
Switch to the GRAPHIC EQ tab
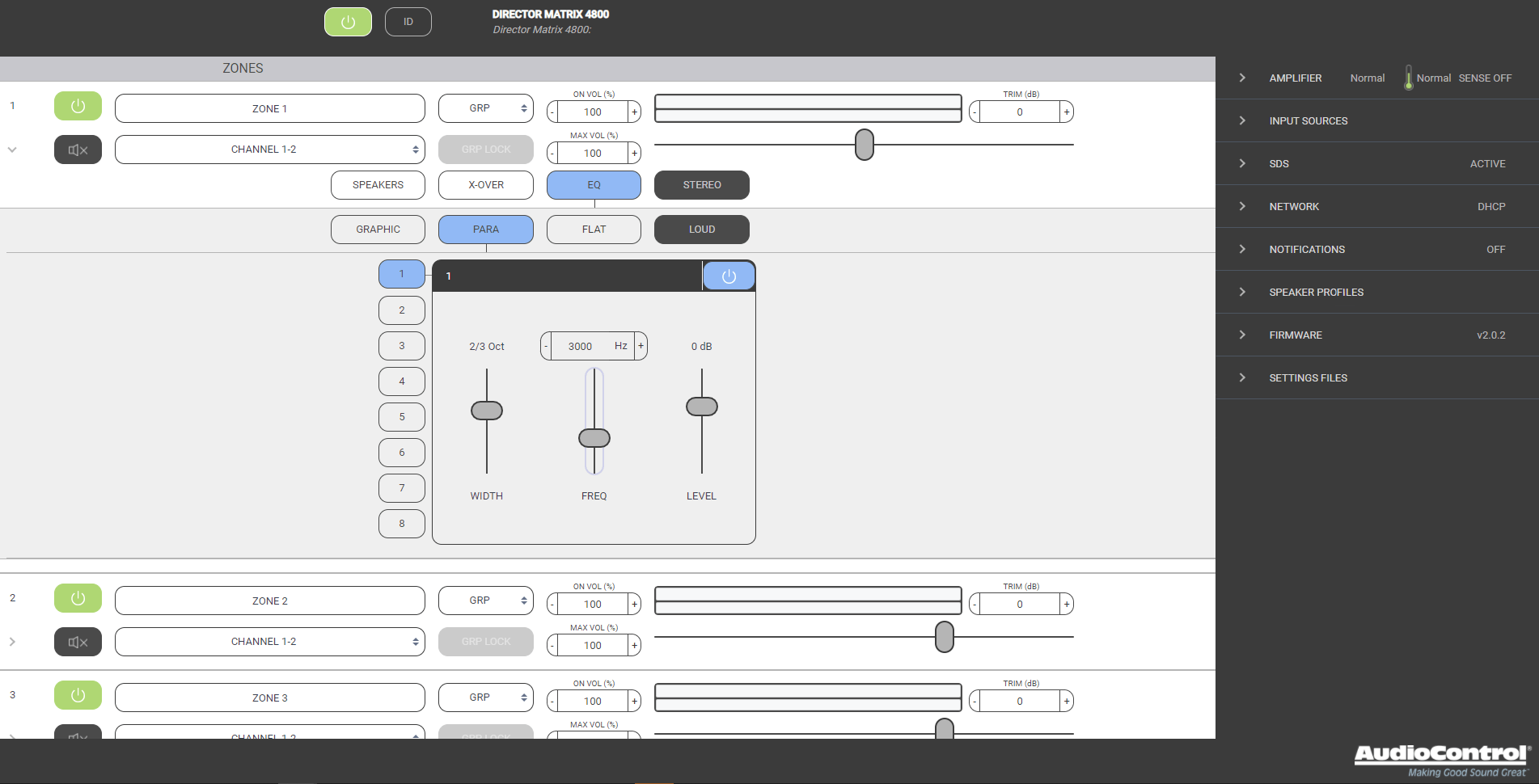coord(378,230)
